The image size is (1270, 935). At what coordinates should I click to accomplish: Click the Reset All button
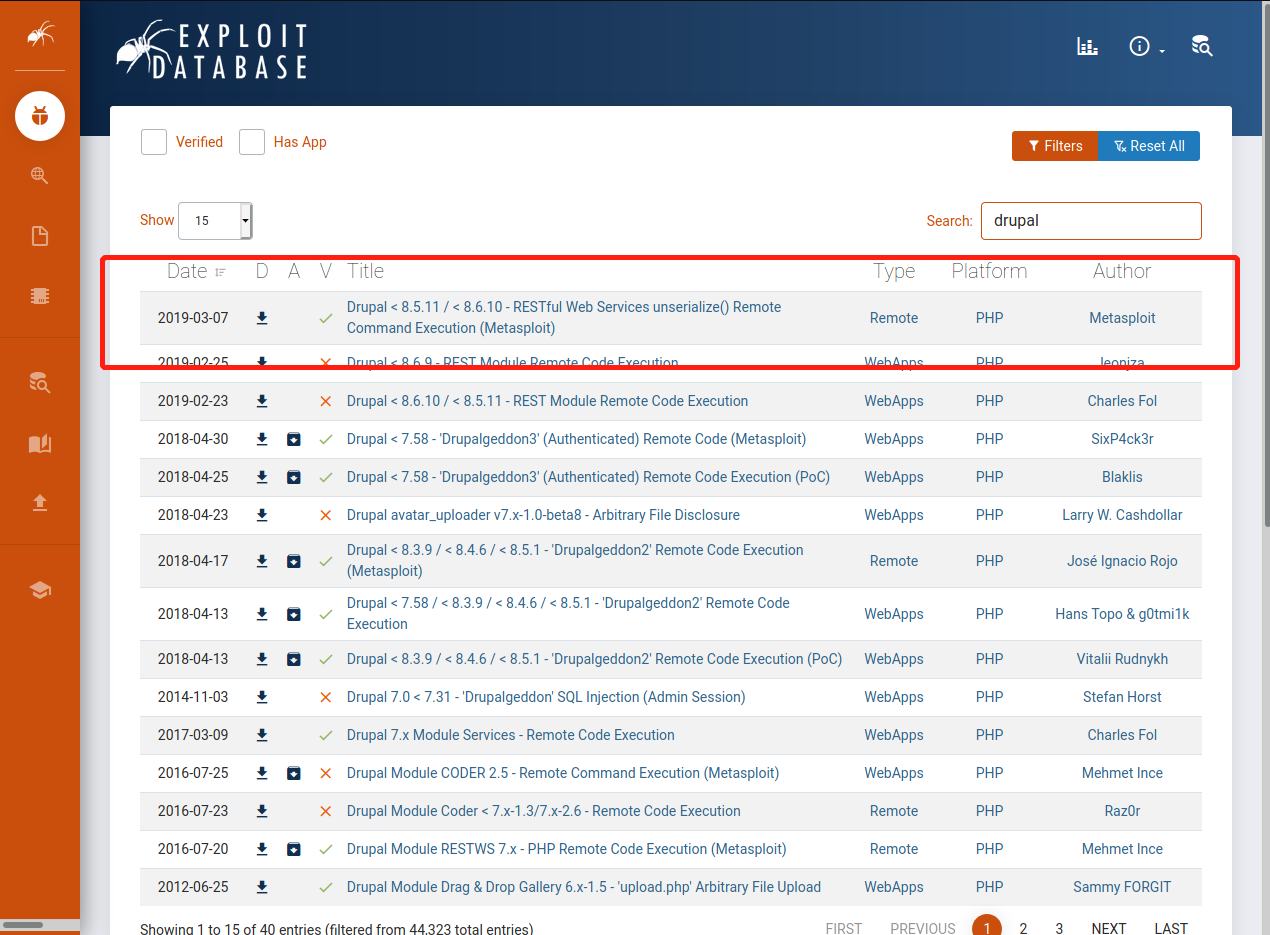click(x=1149, y=146)
